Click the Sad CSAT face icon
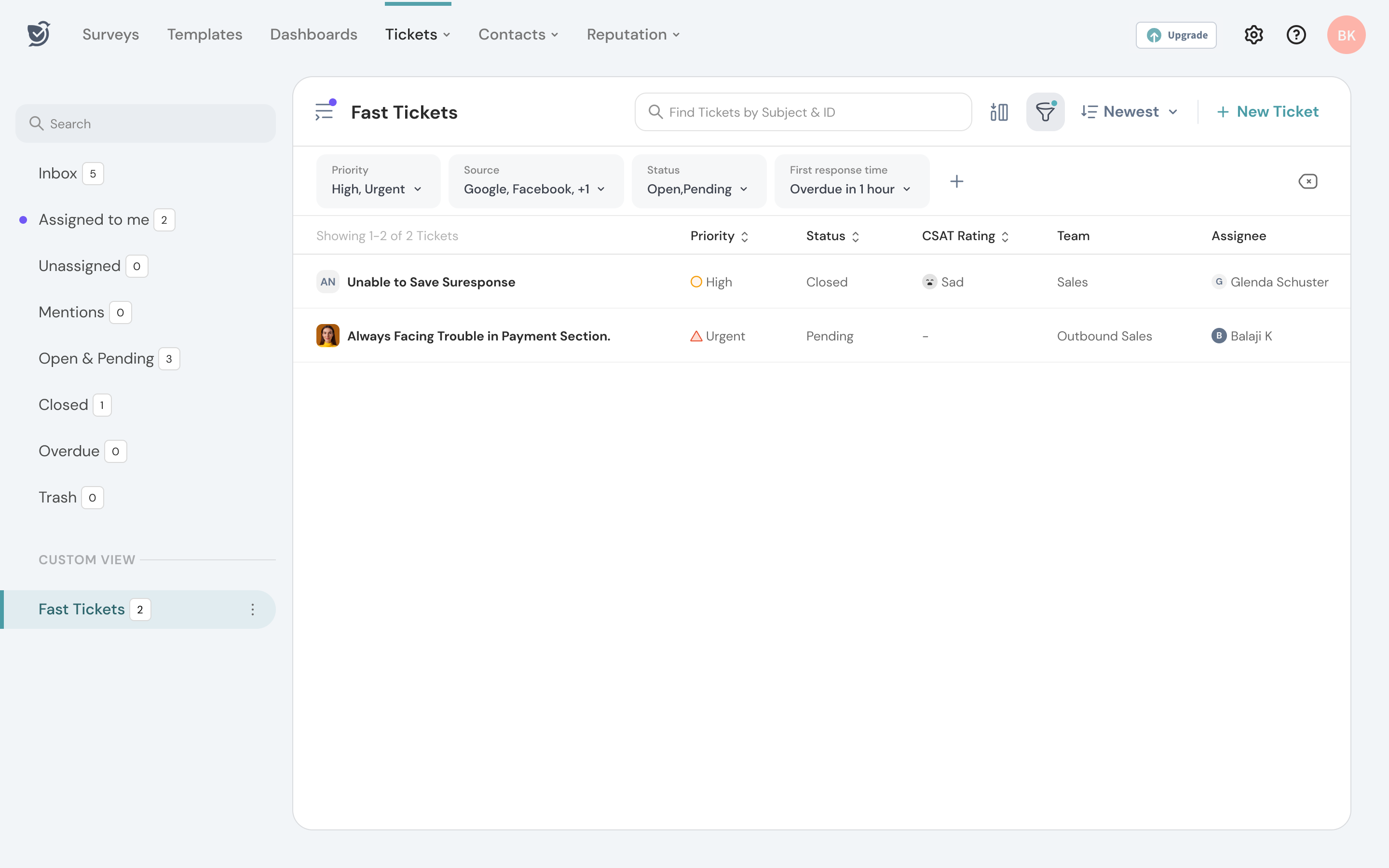Screen dimensions: 1389x868 (929, 282)
